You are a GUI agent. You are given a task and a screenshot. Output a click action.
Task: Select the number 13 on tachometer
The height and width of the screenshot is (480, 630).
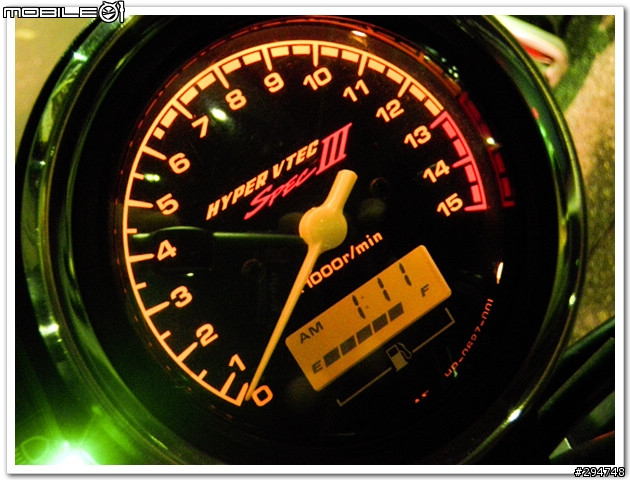[417, 137]
